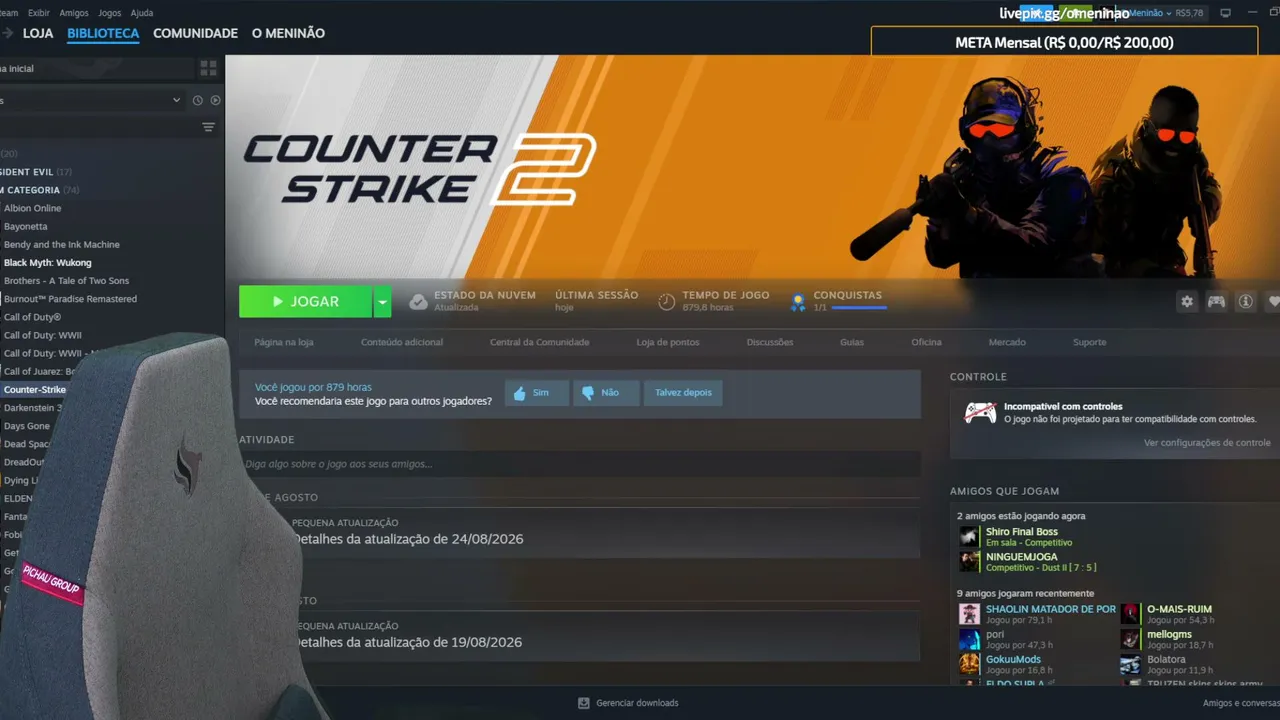Open O-MAIS-RUIM avatar
Screen dimensions: 1280x720
coord(1130,613)
